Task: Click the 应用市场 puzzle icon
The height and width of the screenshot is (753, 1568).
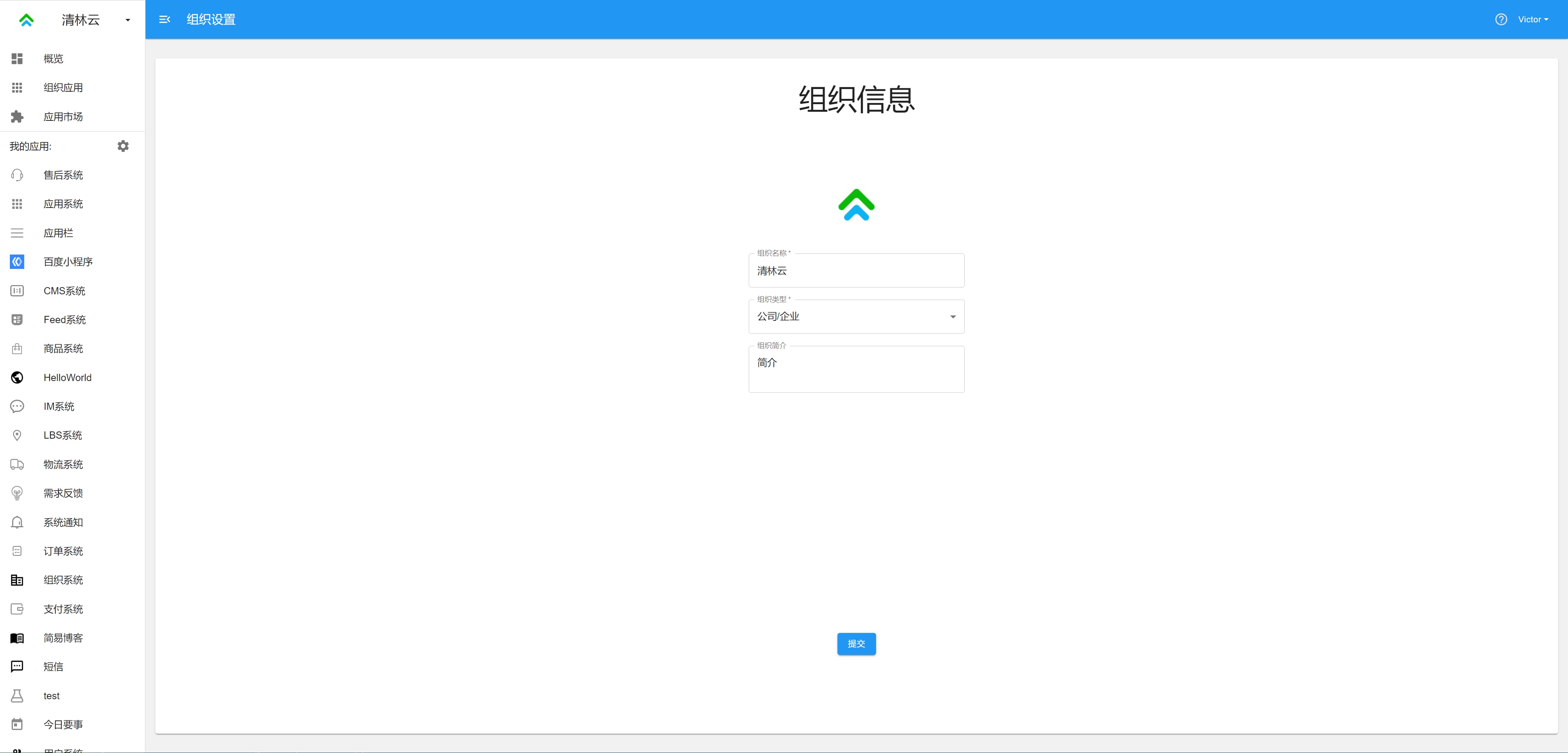Action: (x=17, y=117)
